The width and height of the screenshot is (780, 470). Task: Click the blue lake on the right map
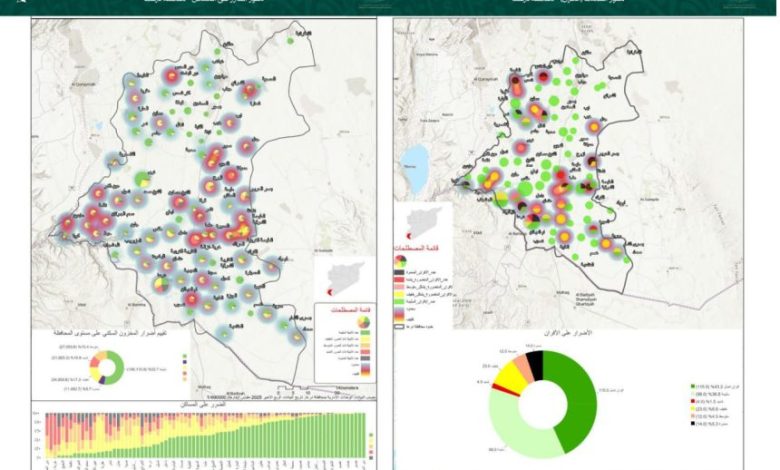(x=418, y=165)
